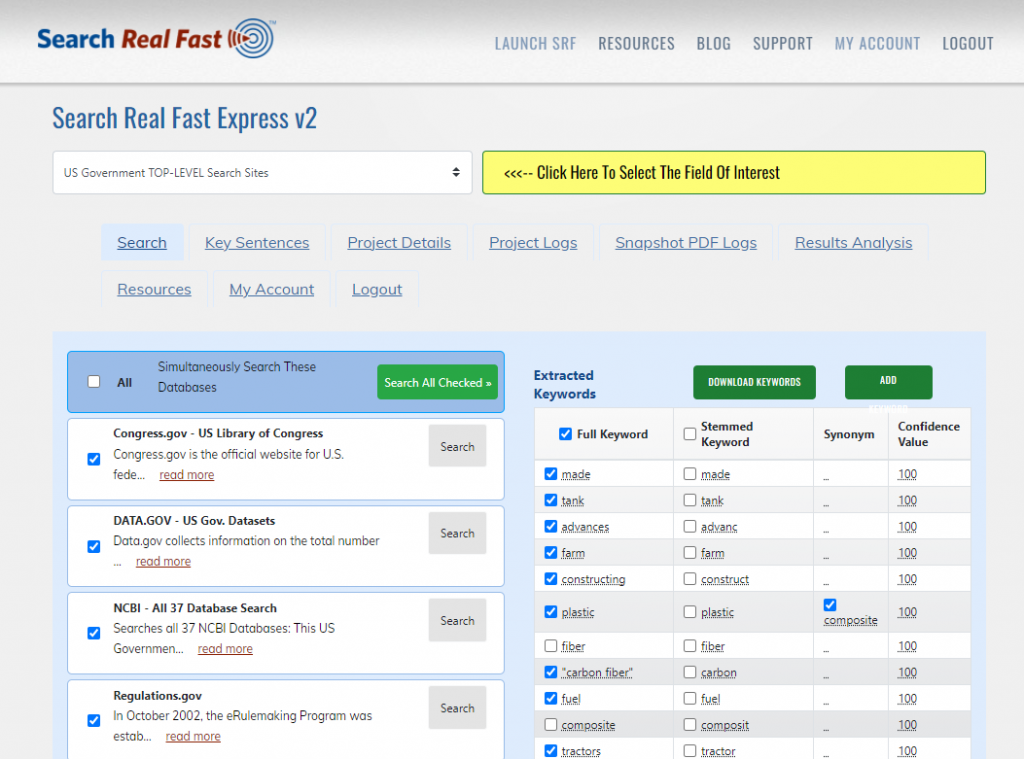Uncheck the DATA.GOV database checkbox

point(94,546)
